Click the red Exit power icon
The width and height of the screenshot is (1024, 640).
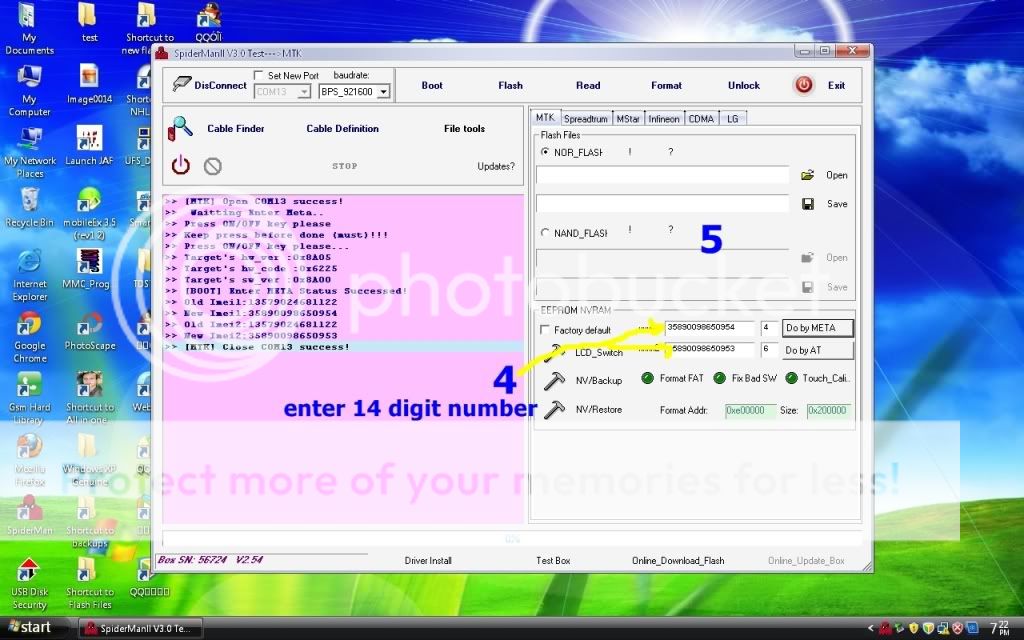point(803,85)
